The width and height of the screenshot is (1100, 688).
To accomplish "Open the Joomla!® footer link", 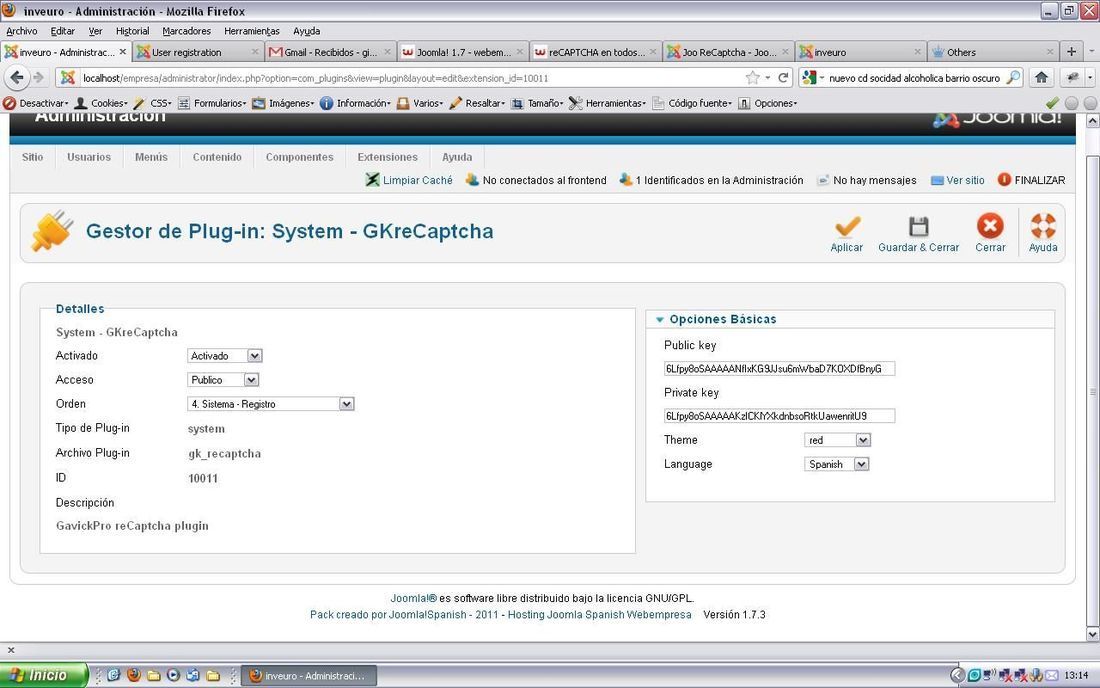I will [x=413, y=598].
